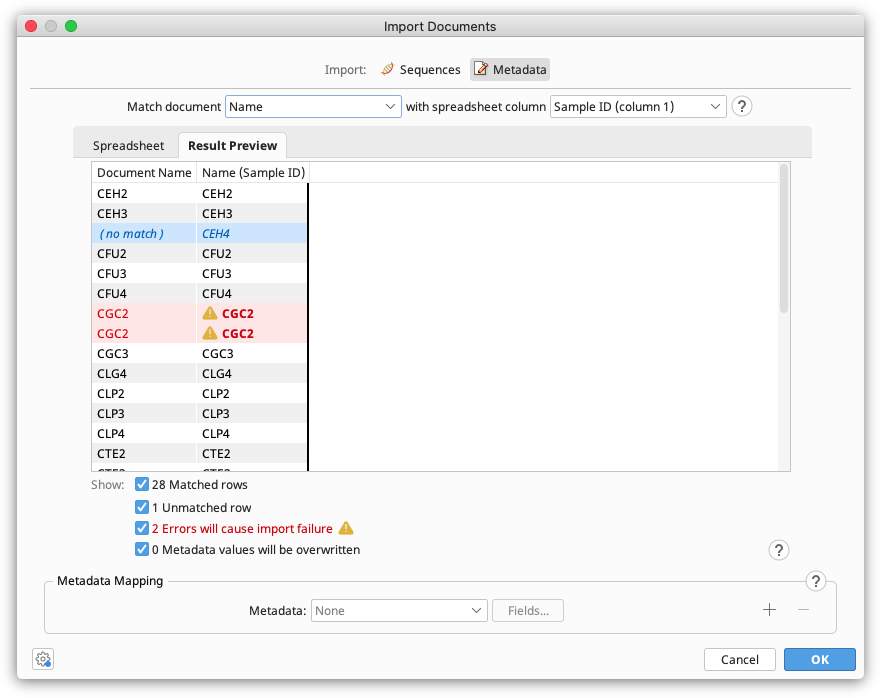Switch to the Spreadsheet tab
881x698 pixels.
[128, 146]
